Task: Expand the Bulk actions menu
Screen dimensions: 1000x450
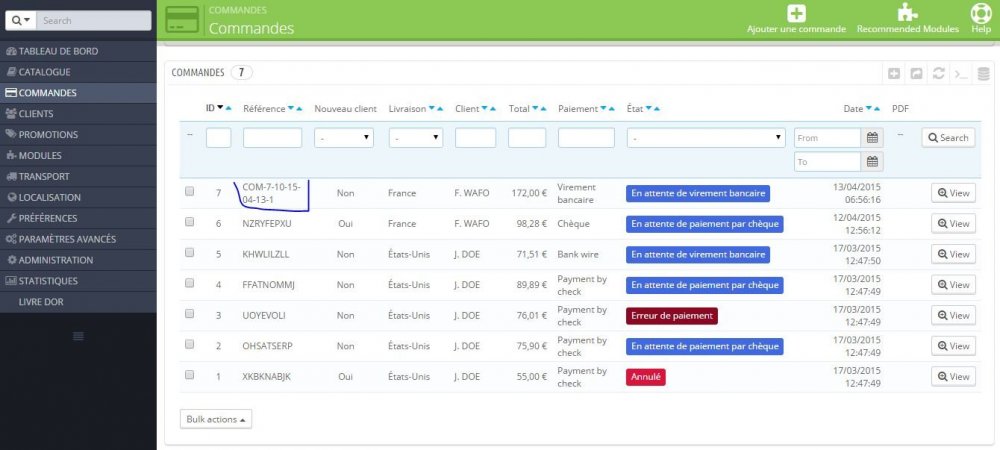Action: click(216, 419)
